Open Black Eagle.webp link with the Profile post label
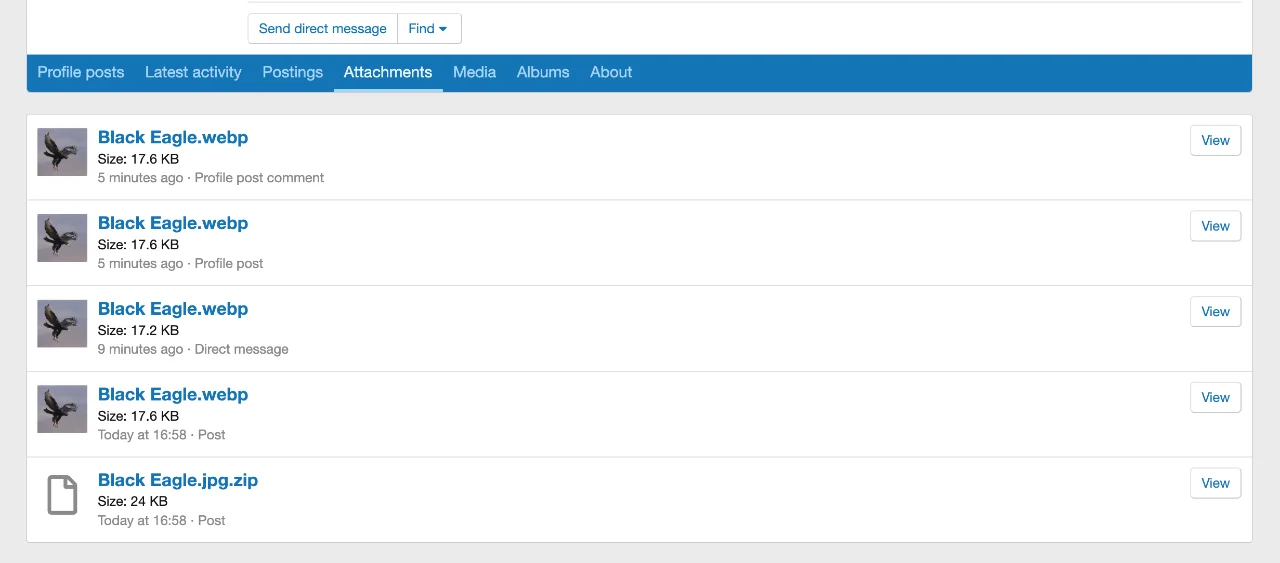Screen dimensions: 1280x563 173,223
